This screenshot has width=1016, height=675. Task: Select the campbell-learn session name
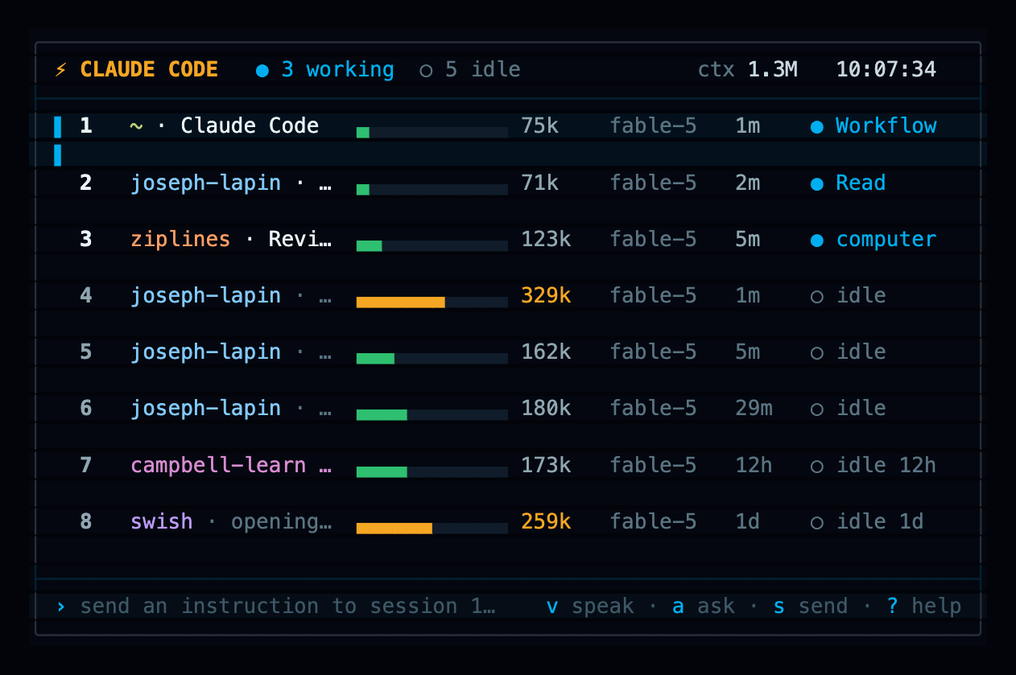coord(218,465)
